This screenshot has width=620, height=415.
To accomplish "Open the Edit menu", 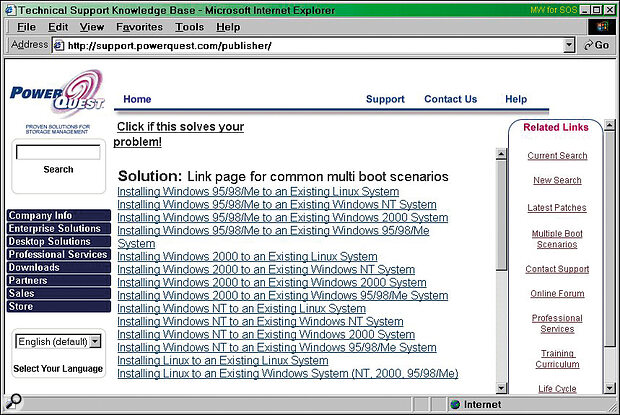I will 58,27.
